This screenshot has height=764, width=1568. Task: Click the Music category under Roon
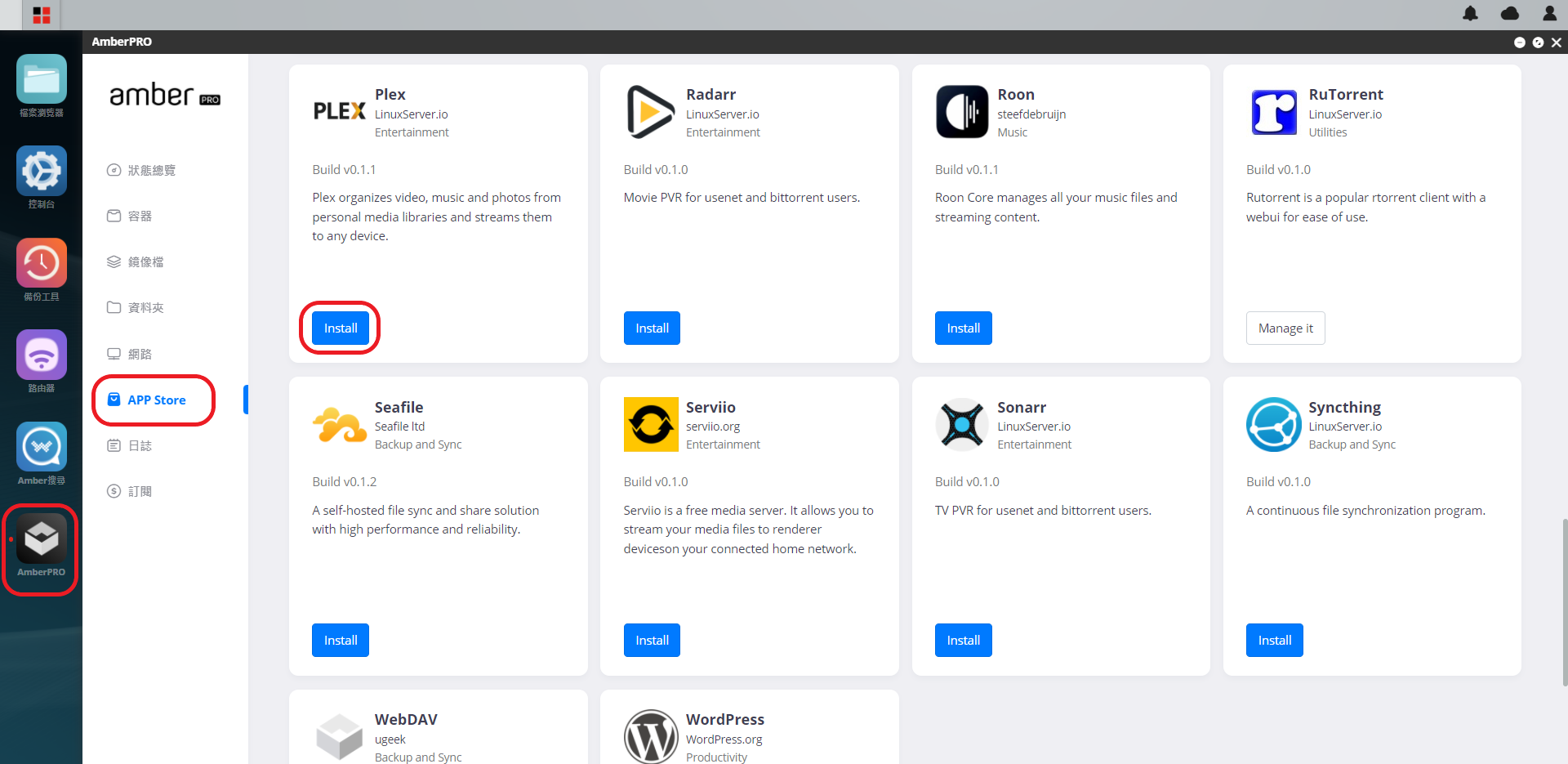[x=1012, y=132]
